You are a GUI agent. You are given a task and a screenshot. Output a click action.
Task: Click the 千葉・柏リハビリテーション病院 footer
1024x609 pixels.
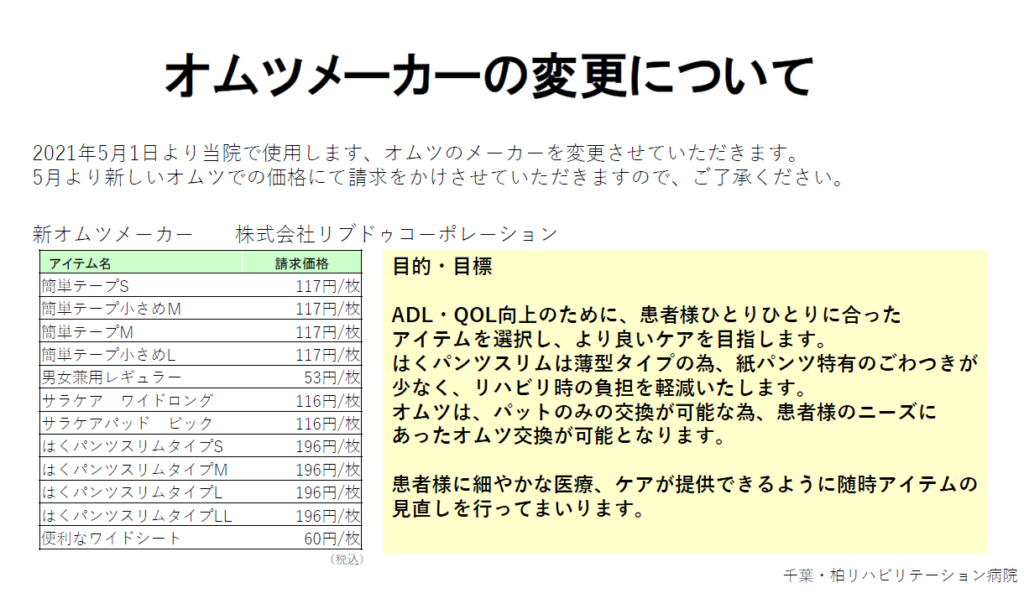click(901, 575)
